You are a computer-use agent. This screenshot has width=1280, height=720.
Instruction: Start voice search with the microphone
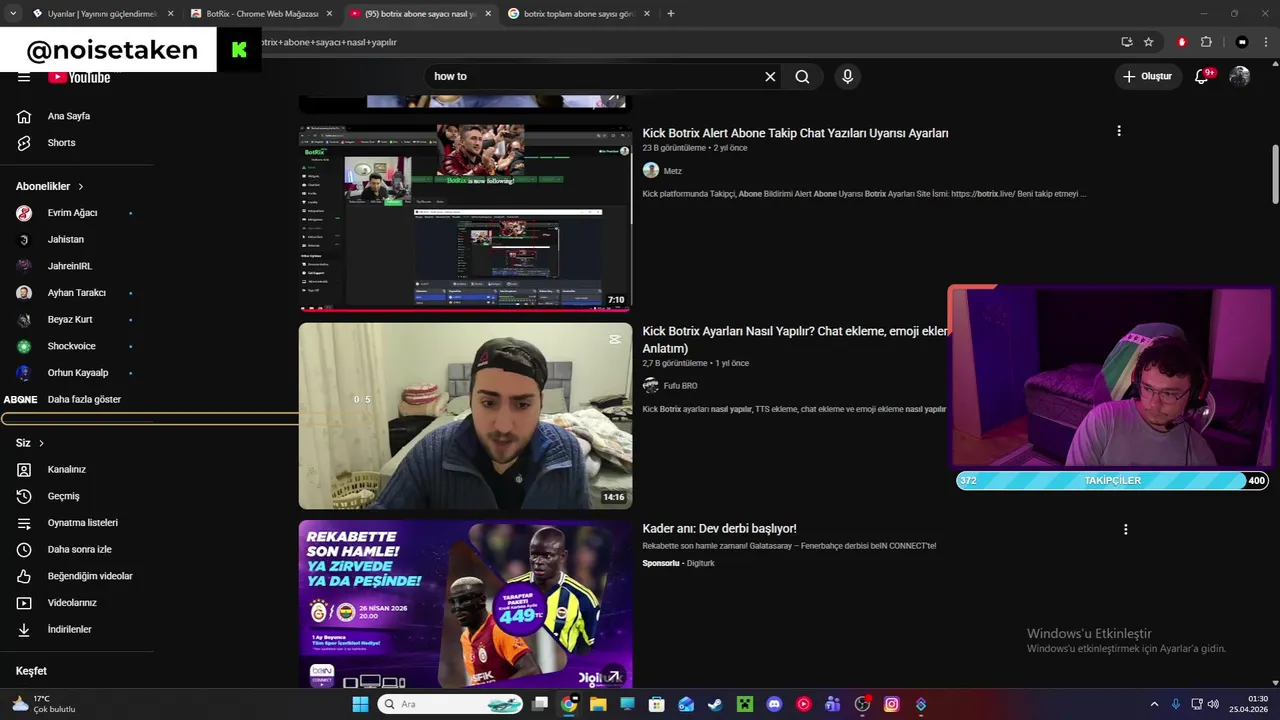coord(847,76)
